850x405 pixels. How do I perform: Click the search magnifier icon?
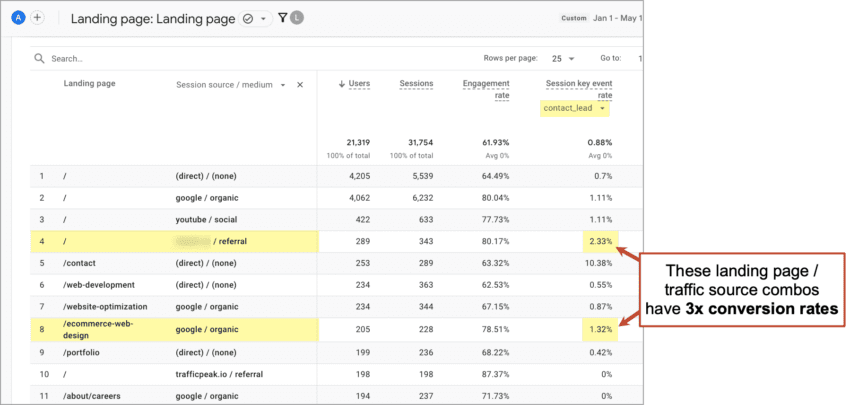(39, 59)
